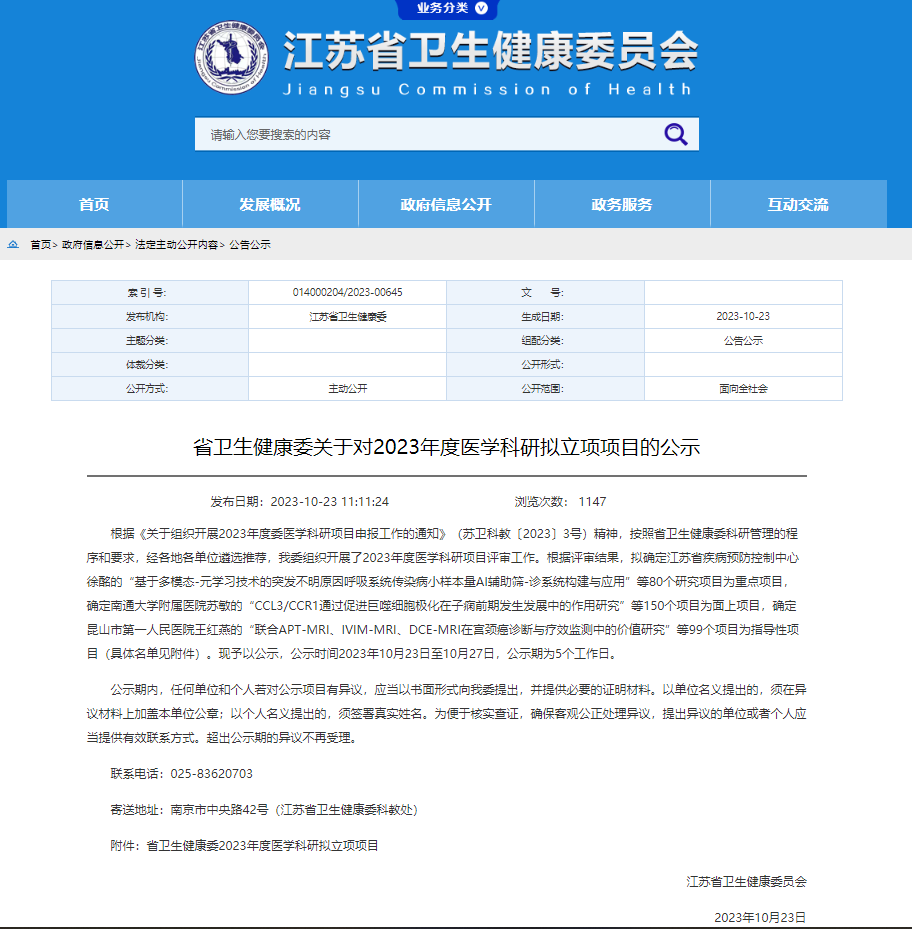Click the 组配分类 value 公告公示
Viewport: 912px width, 929px height.
743,341
